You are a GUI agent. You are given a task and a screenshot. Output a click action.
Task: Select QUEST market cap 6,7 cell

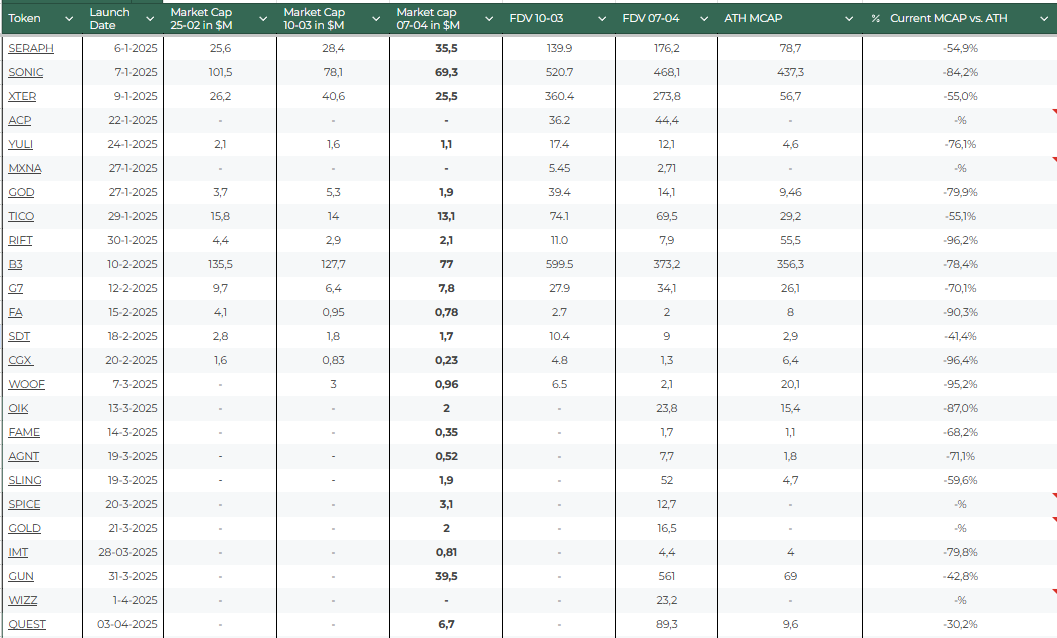[446, 625]
